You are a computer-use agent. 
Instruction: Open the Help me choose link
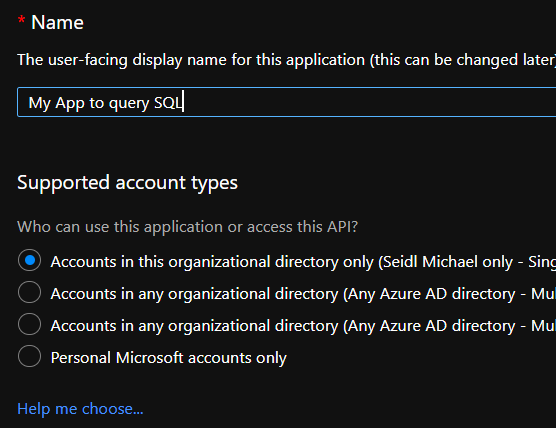pos(80,409)
